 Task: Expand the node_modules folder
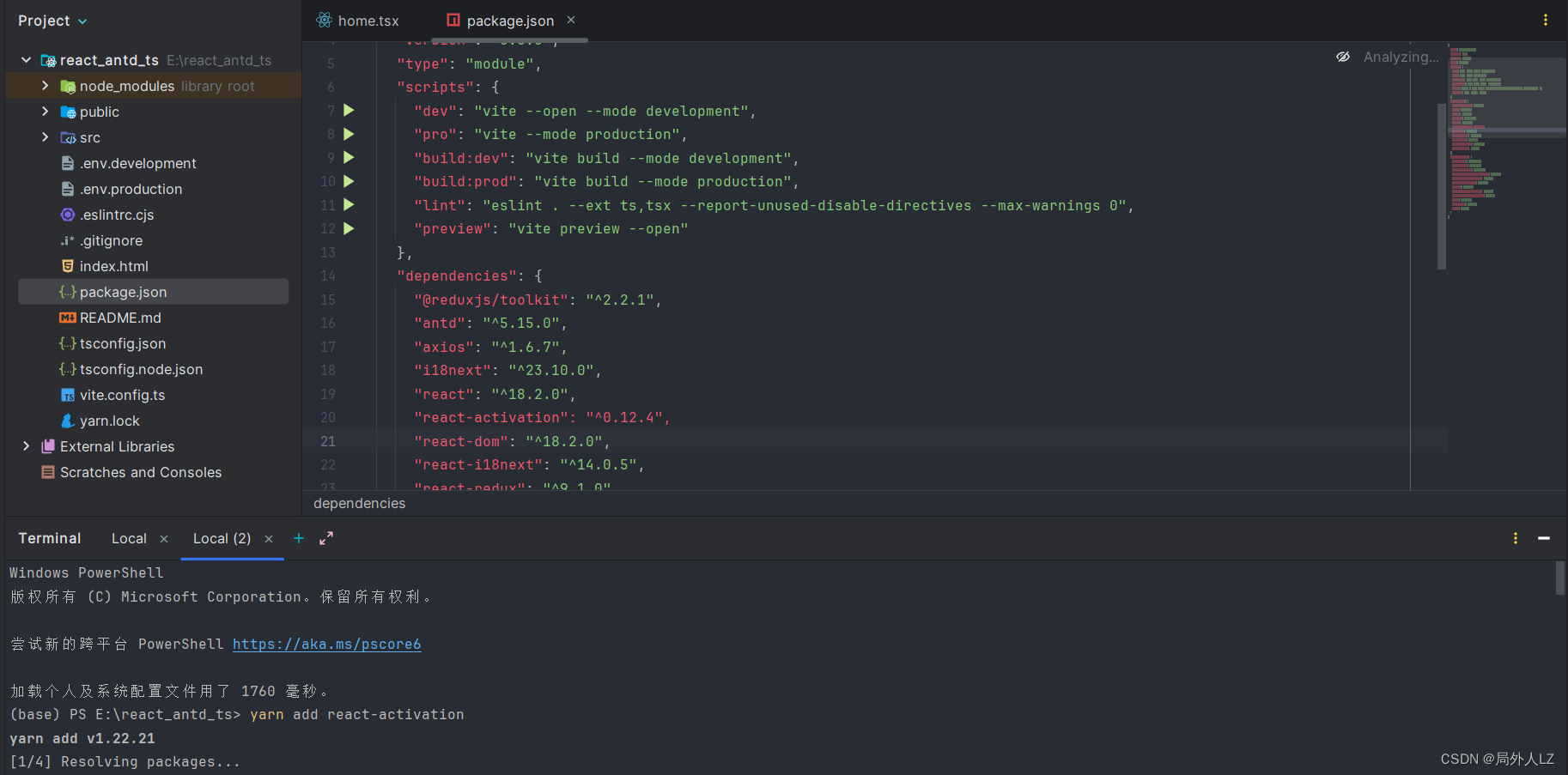(45, 86)
